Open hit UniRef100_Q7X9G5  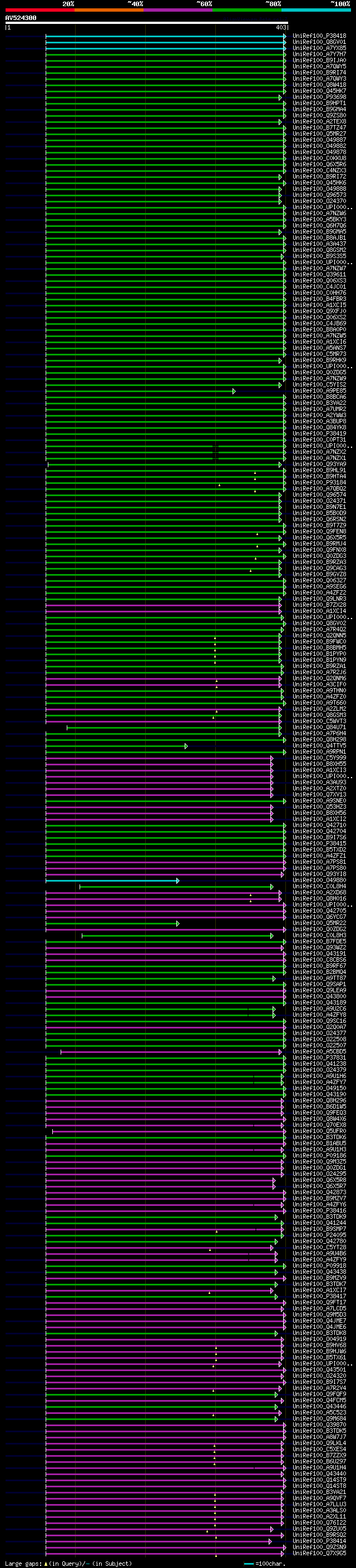(x=319, y=1554)
